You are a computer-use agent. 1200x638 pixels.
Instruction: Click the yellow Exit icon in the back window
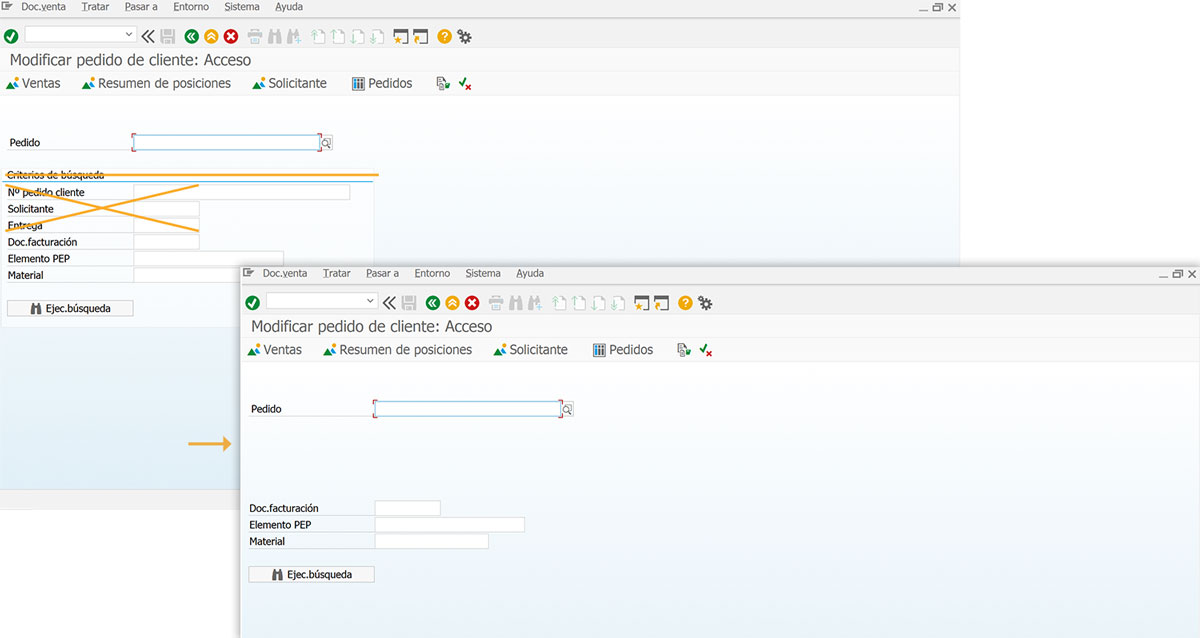[211, 37]
